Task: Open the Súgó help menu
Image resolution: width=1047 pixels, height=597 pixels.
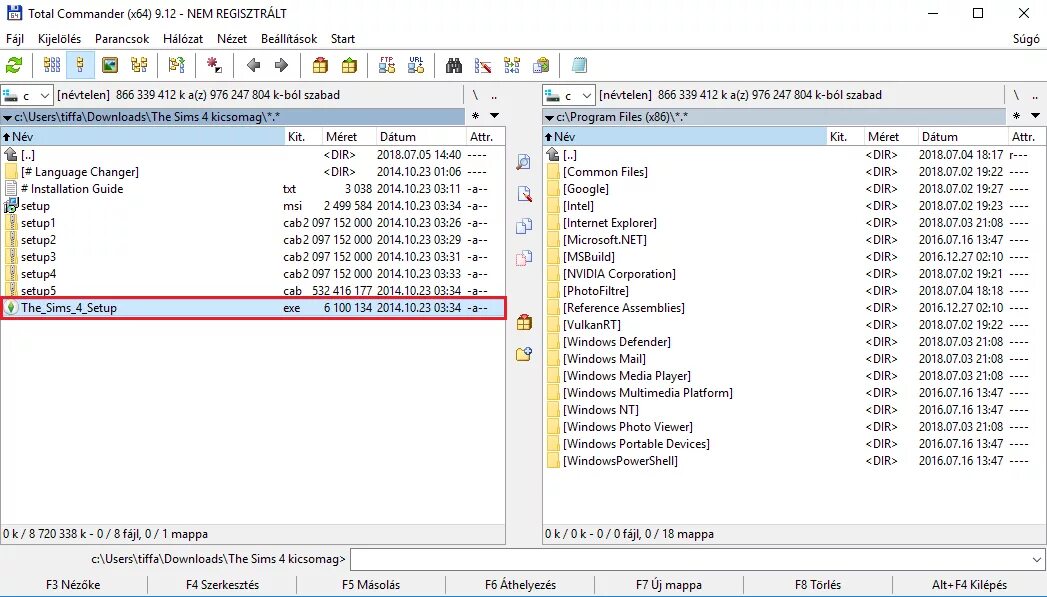Action: 1026,39
